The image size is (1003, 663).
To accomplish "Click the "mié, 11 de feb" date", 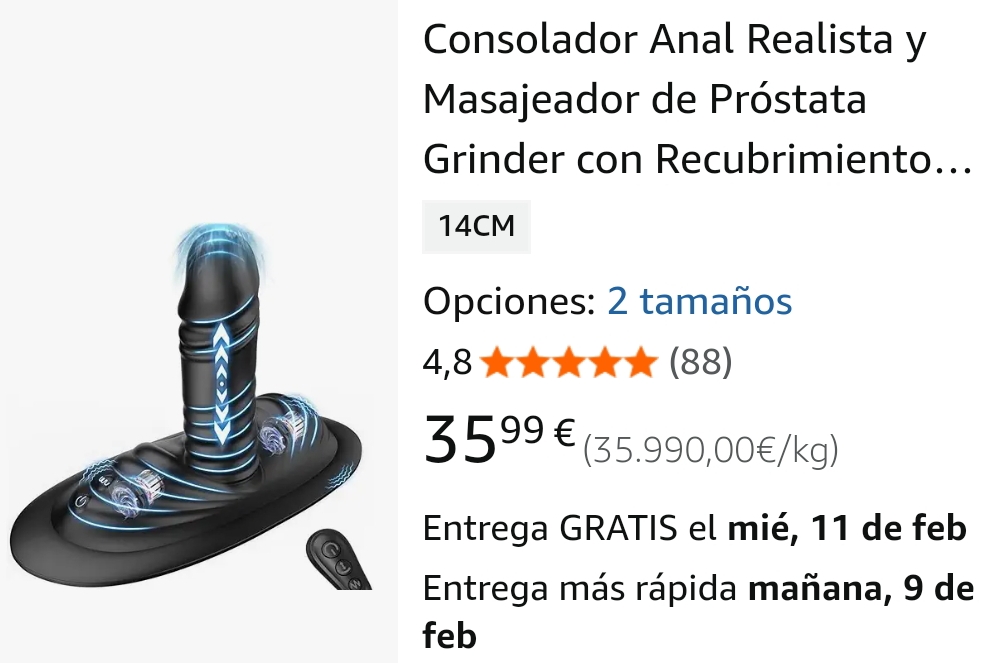I will tap(847, 529).
